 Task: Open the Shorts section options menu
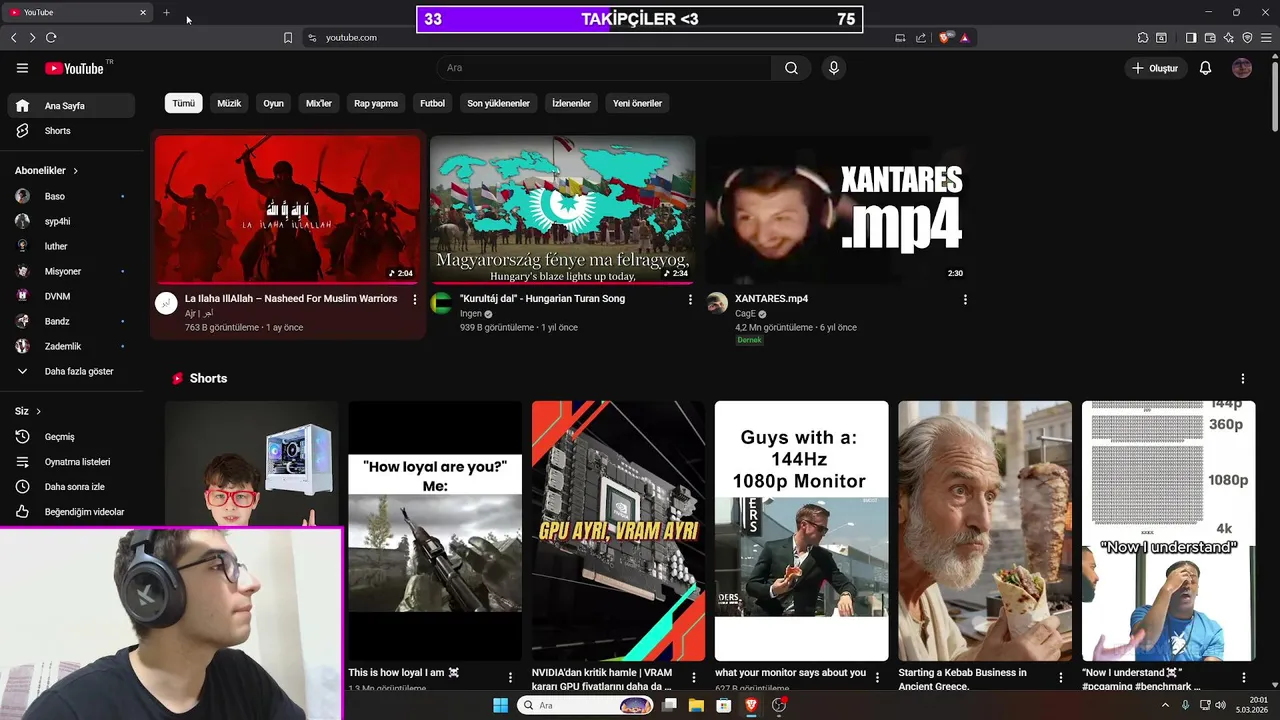(x=1243, y=379)
